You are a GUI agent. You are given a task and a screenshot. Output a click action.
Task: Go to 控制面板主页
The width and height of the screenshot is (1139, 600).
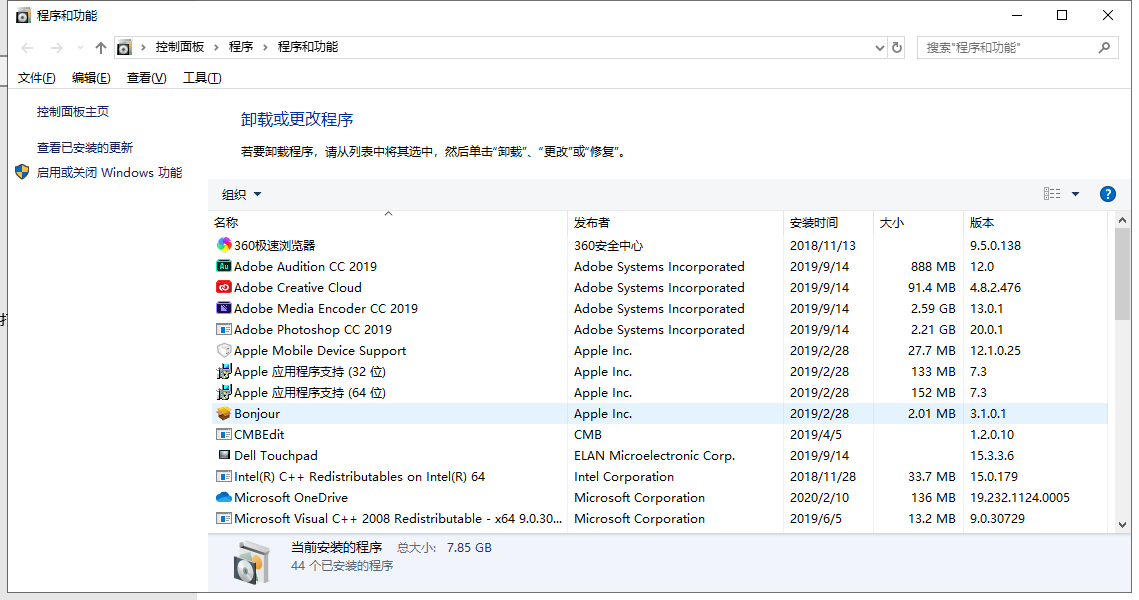(x=73, y=111)
